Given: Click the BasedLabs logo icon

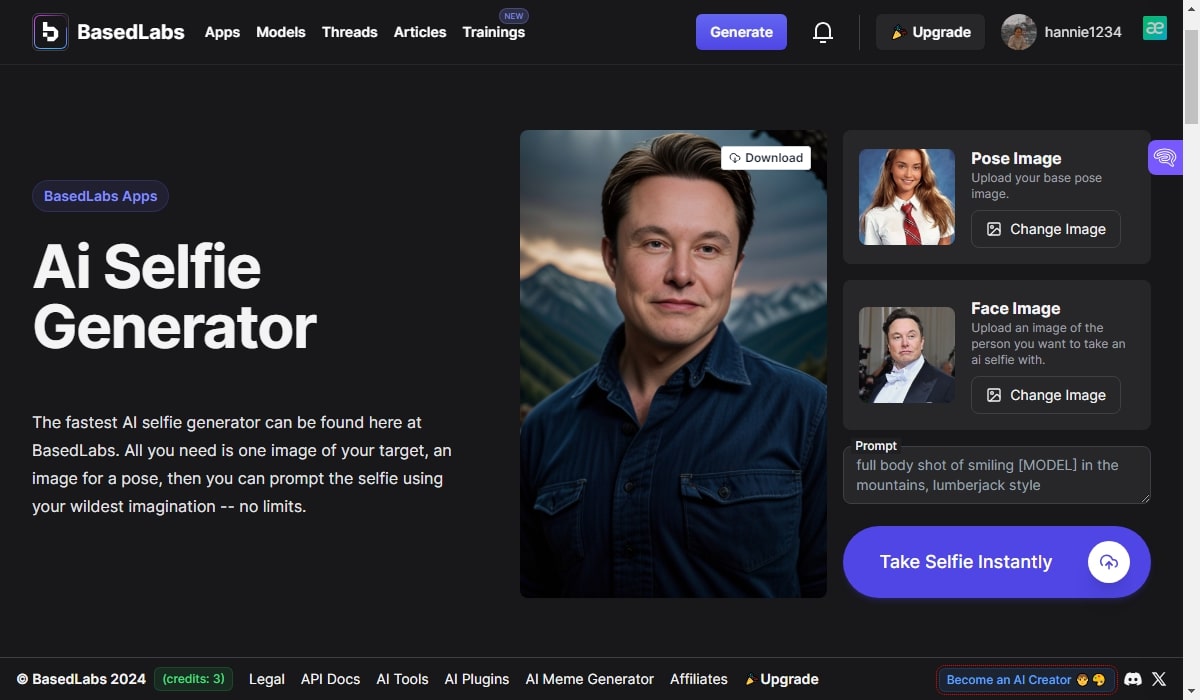Looking at the screenshot, I should point(50,32).
